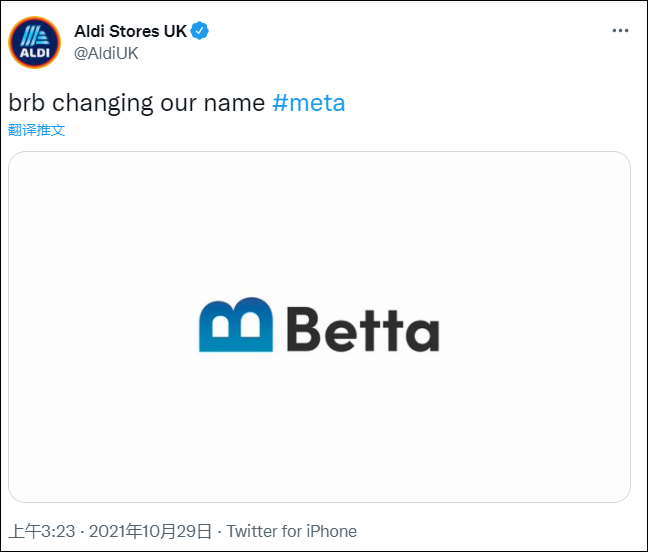The width and height of the screenshot is (648, 552).
Task: Click the blue Betta 'B' logo mark
Action: tap(235, 325)
